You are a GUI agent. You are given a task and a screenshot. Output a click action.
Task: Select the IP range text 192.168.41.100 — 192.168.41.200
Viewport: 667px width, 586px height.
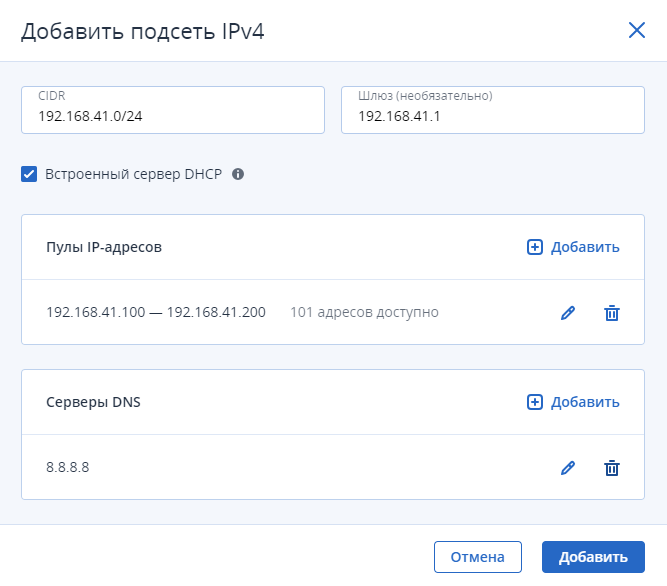coord(156,312)
